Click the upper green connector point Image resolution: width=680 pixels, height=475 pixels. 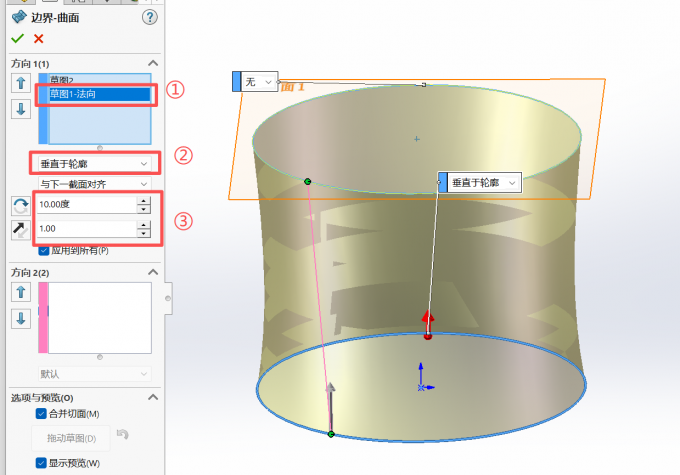[307, 181]
